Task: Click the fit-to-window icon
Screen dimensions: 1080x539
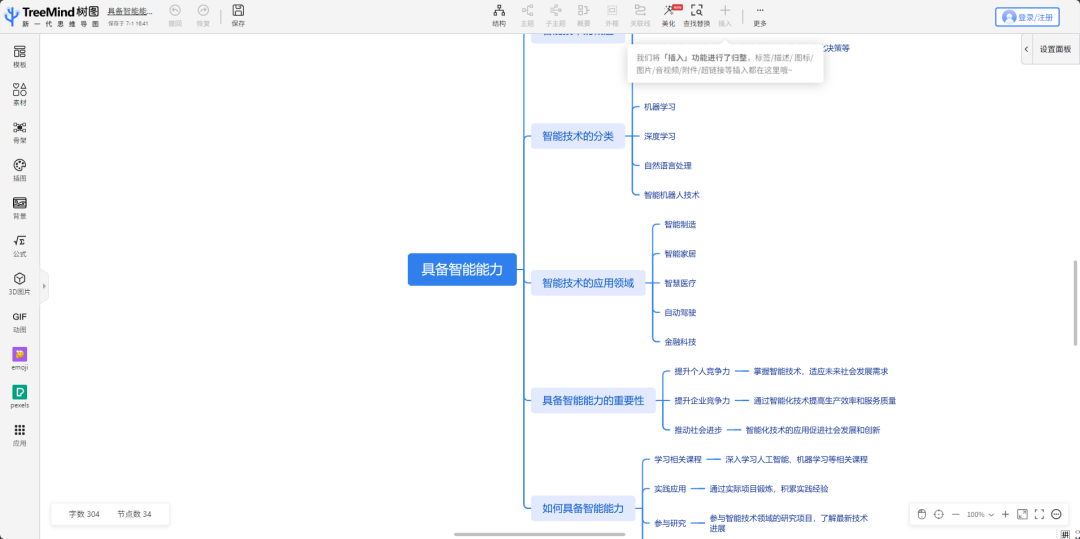Action: 1022,514
